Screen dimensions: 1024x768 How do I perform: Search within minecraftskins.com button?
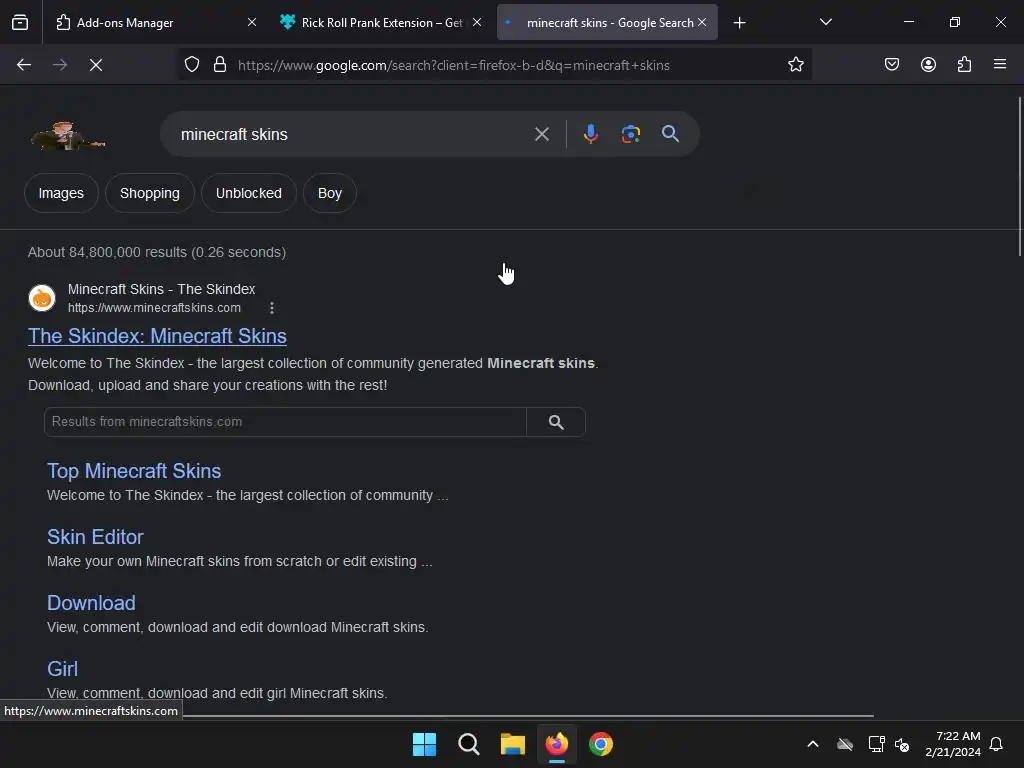[556, 422]
